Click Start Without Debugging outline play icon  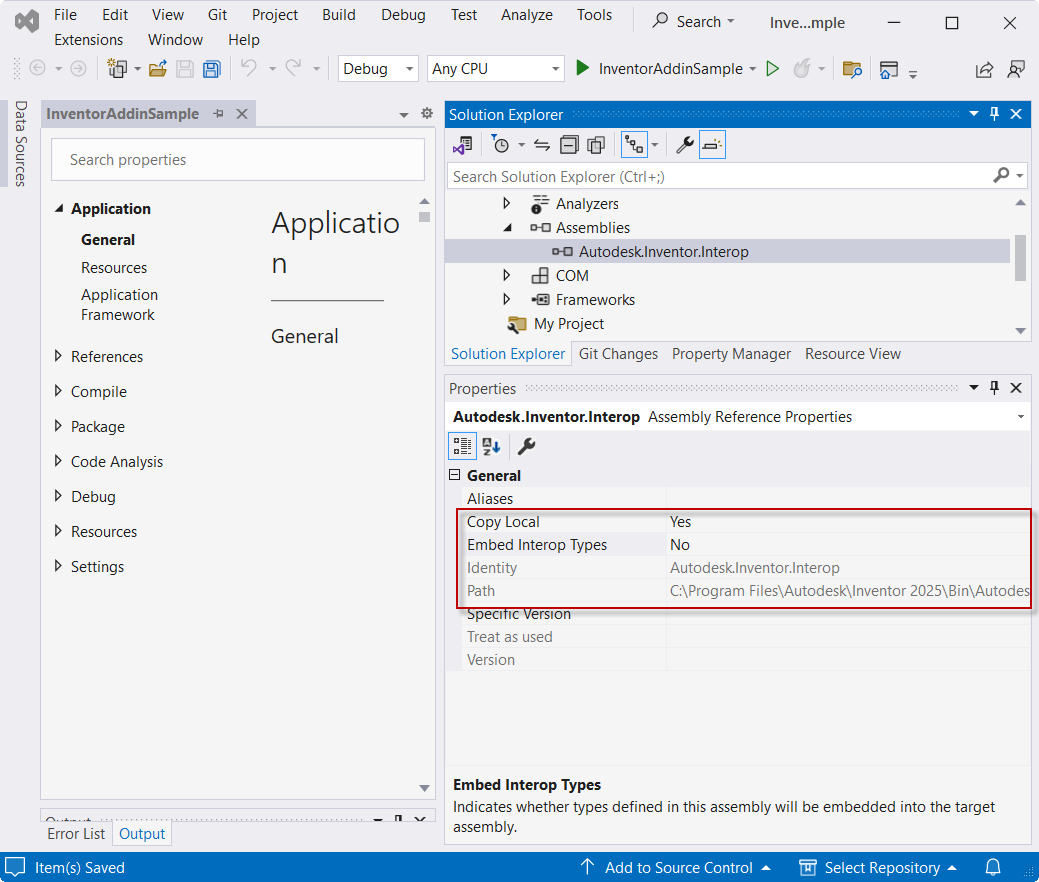coord(773,68)
